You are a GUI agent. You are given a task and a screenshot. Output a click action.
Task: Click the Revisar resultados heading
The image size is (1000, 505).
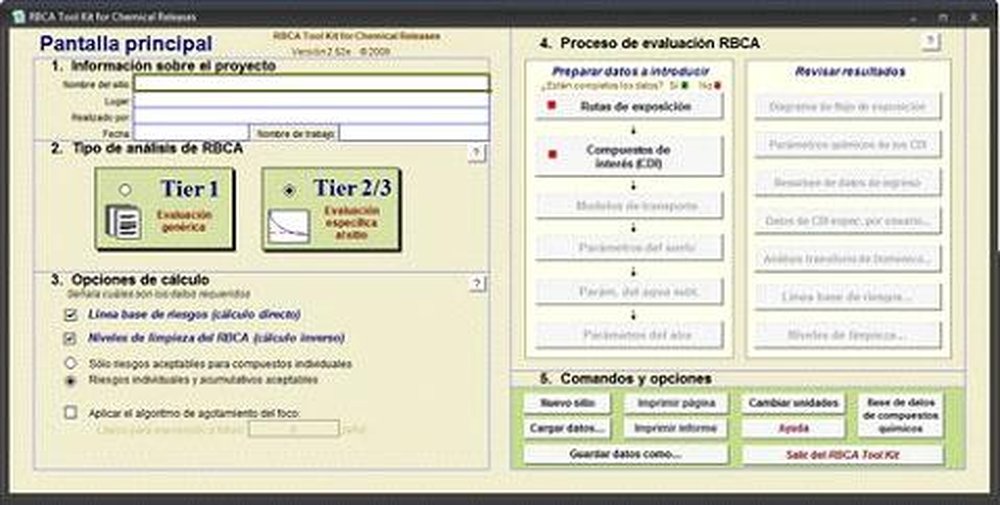pos(850,71)
